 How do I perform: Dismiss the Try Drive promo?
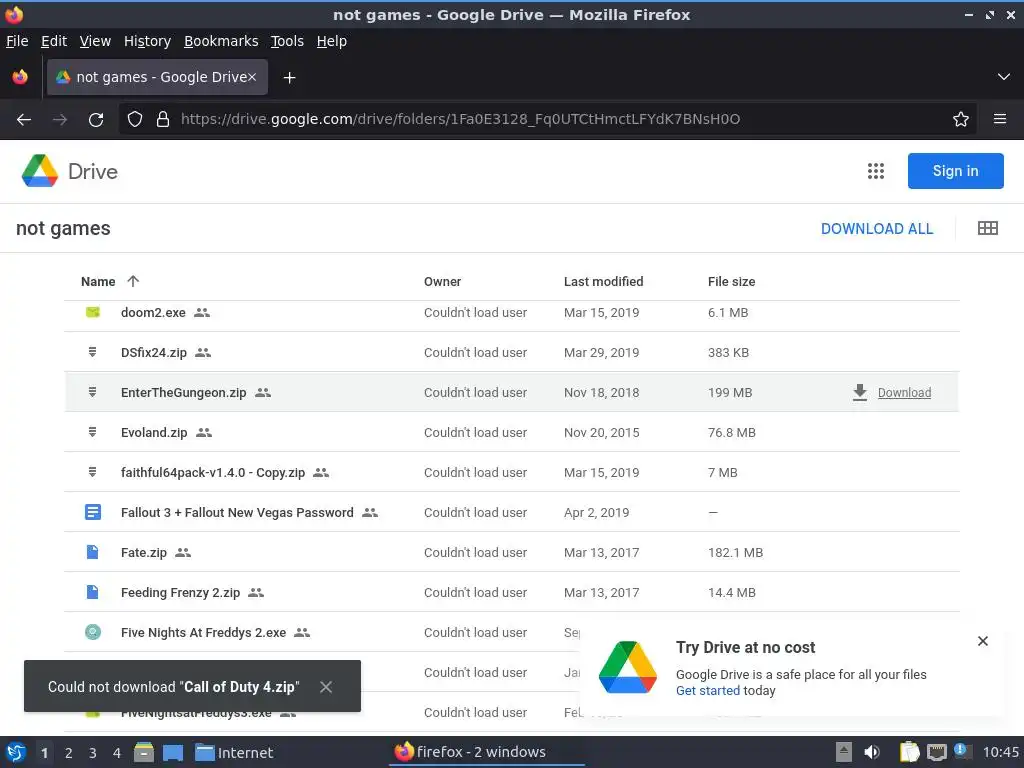pyautogui.click(x=982, y=641)
